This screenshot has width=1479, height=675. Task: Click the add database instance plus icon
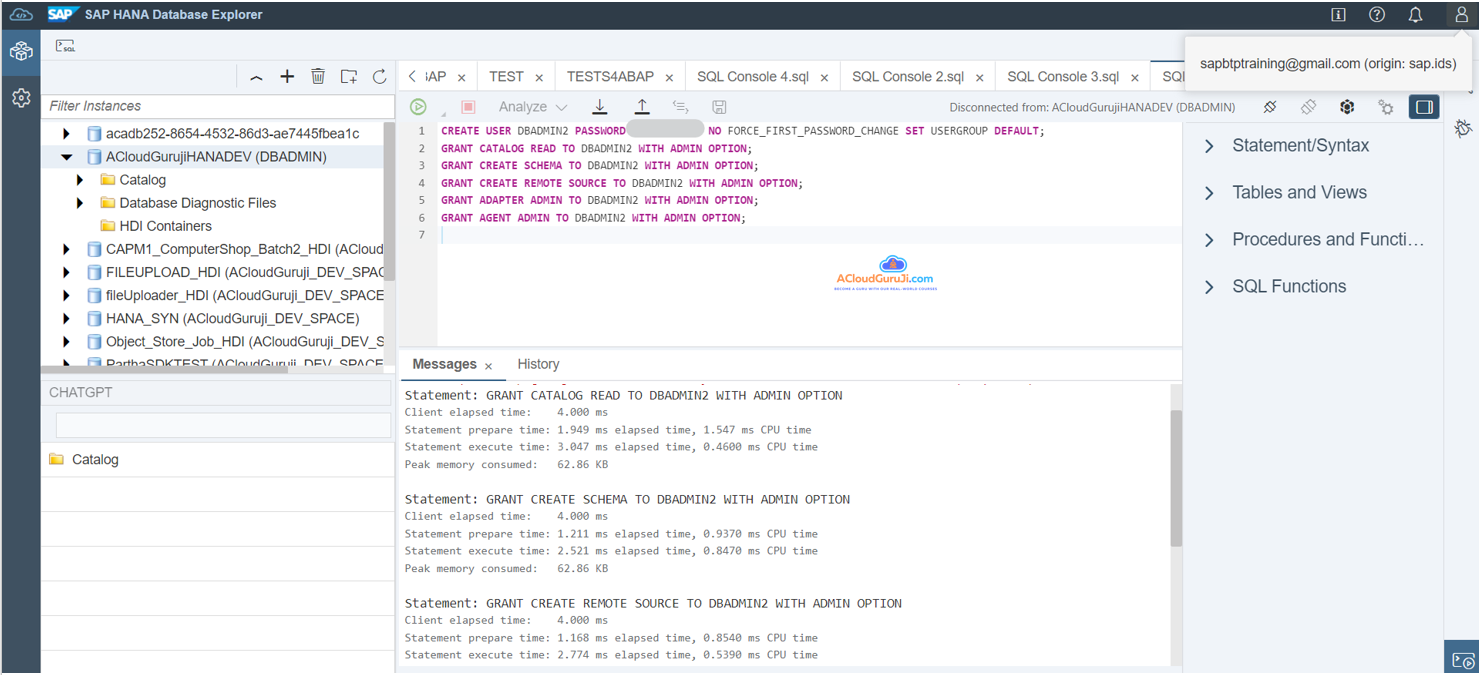click(x=287, y=77)
